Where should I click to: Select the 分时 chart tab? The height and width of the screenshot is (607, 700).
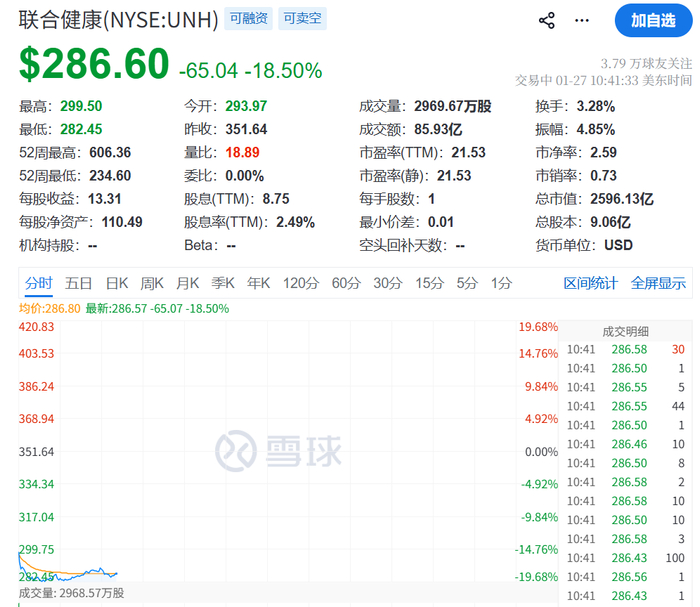39,283
